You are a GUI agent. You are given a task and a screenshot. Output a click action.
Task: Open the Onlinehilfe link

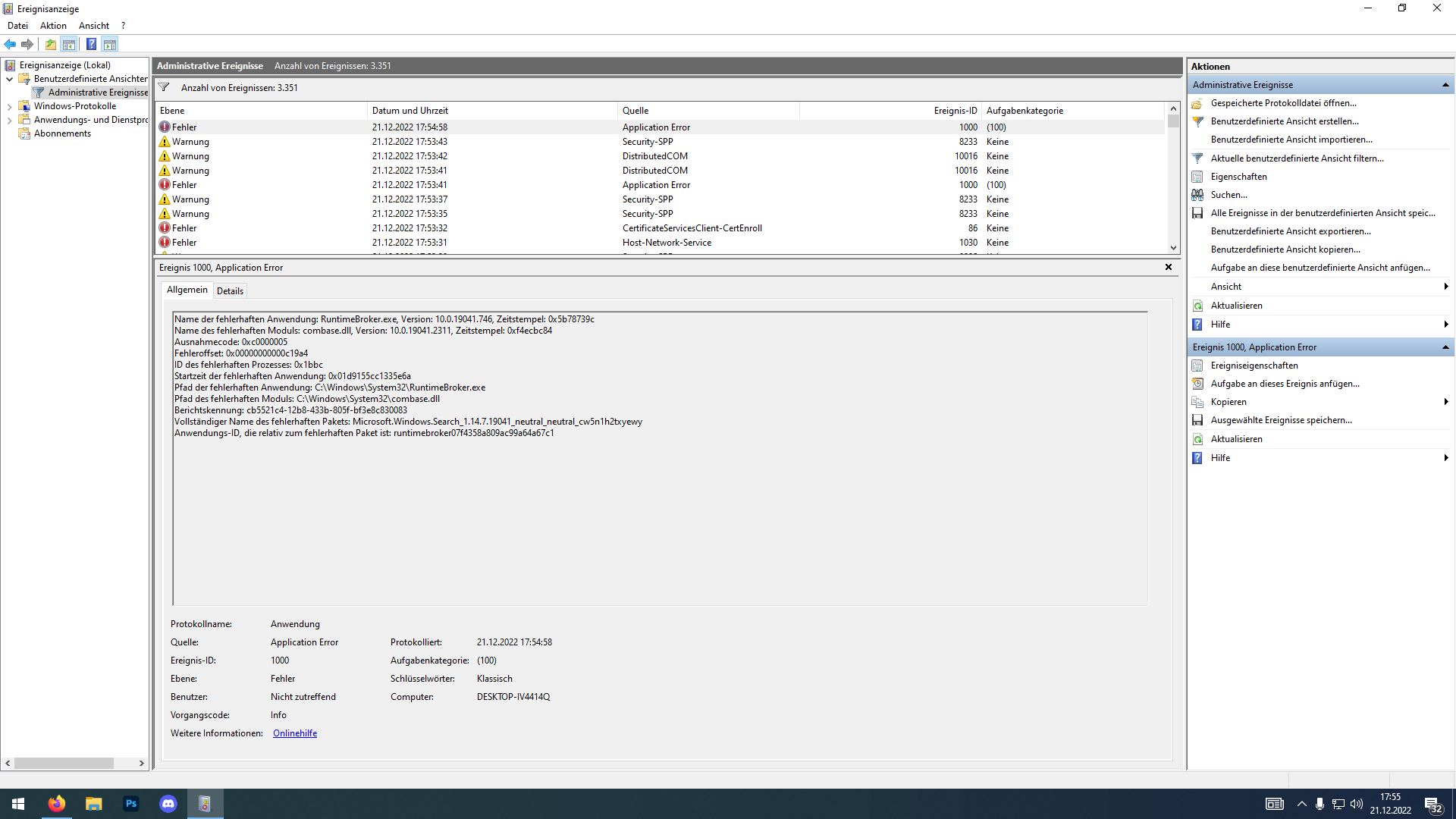tap(295, 733)
